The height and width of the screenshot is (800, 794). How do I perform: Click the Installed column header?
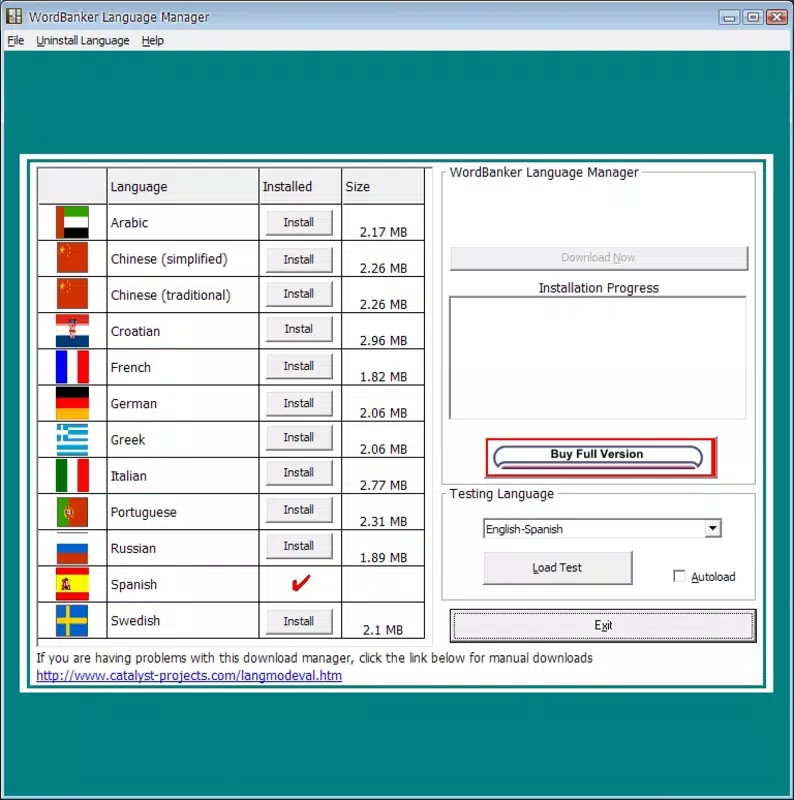coord(300,186)
